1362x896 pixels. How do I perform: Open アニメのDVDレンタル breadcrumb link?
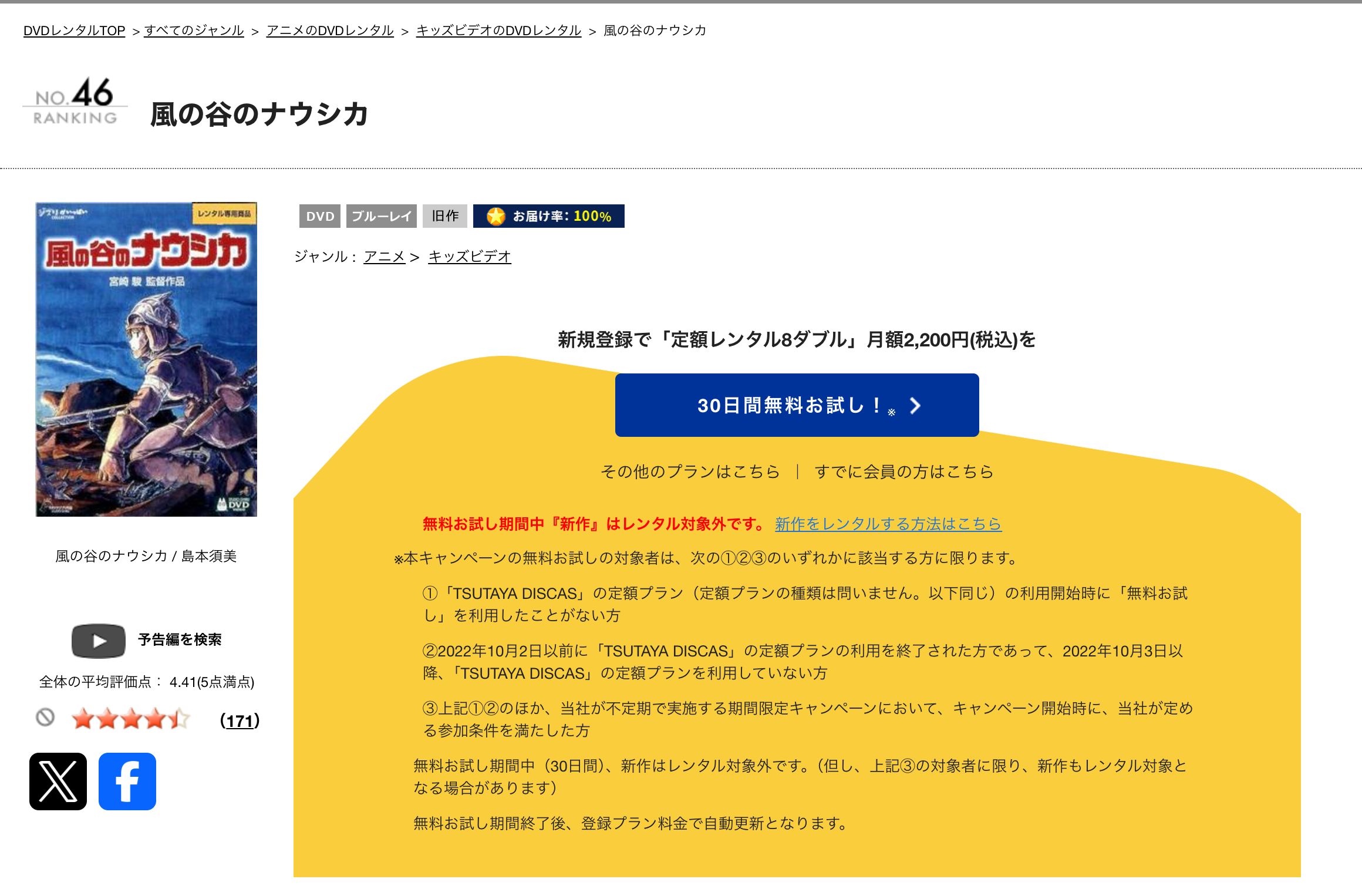click(x=330, y=31)
